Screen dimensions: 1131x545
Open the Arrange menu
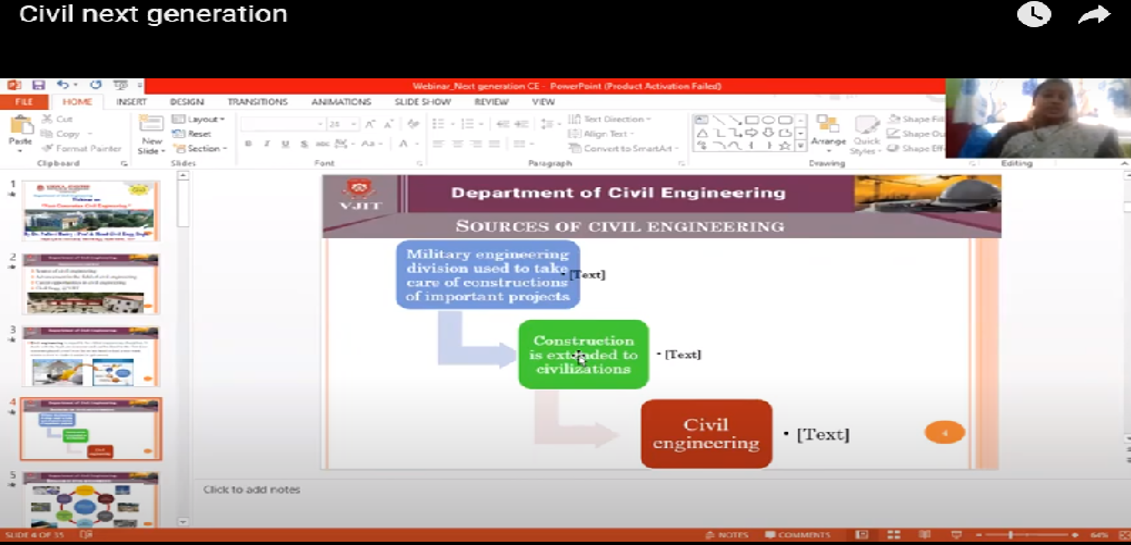pos(828,135)
